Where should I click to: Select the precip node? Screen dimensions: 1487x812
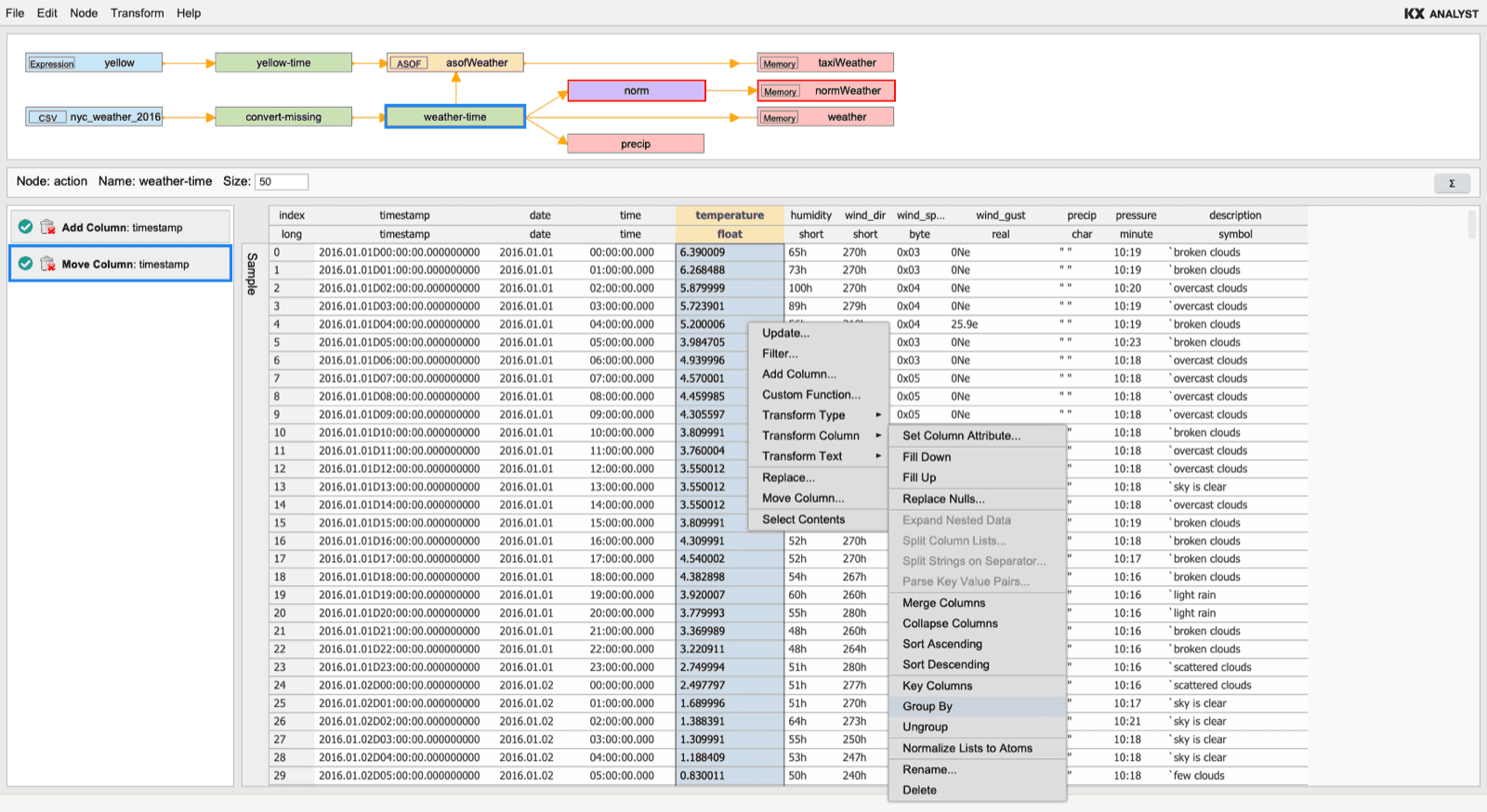[636, 144]
